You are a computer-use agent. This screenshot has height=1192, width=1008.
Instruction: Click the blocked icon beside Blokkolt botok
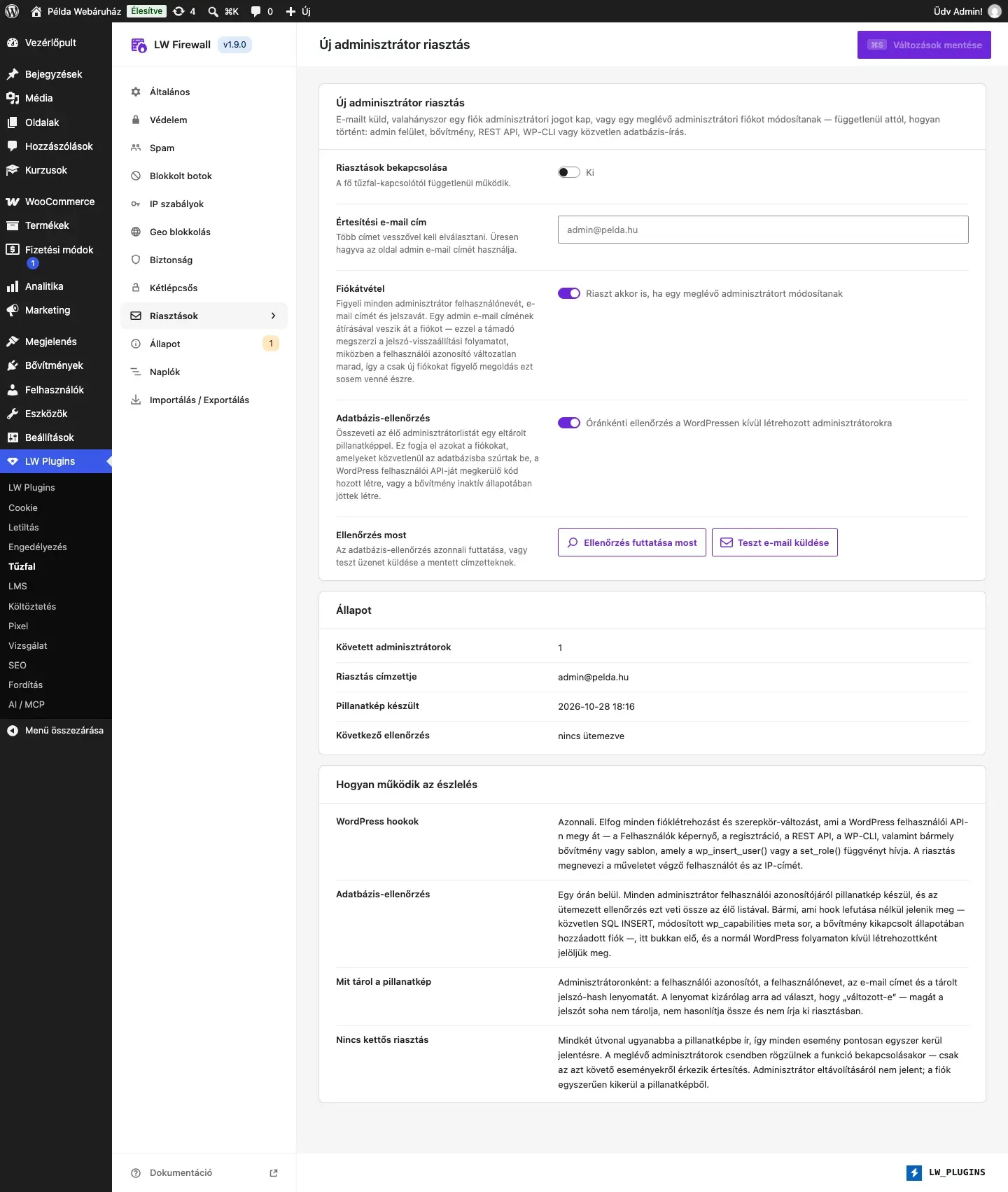coord(136,176)
